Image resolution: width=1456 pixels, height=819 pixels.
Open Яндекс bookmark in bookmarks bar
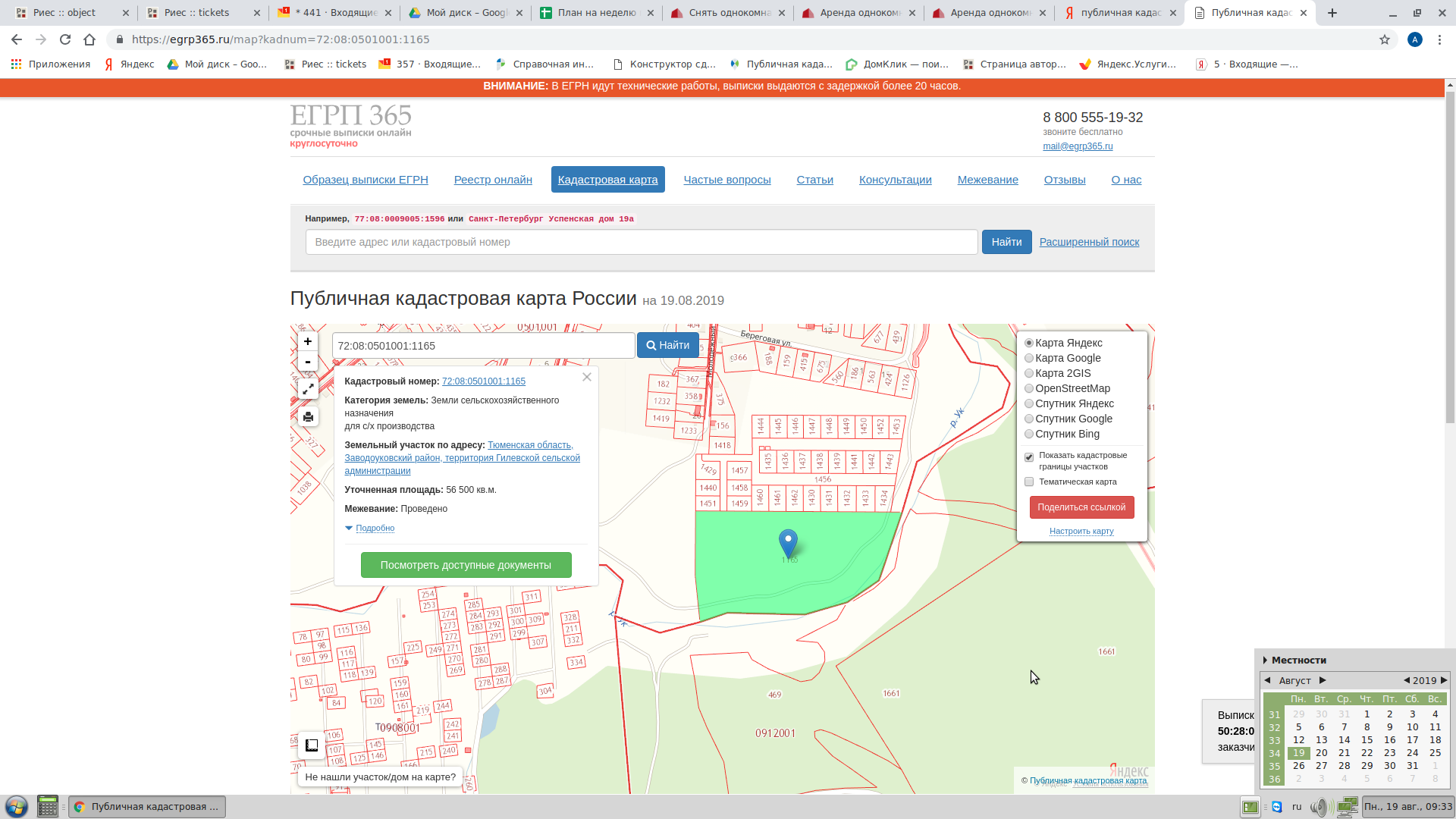[129, 64]
